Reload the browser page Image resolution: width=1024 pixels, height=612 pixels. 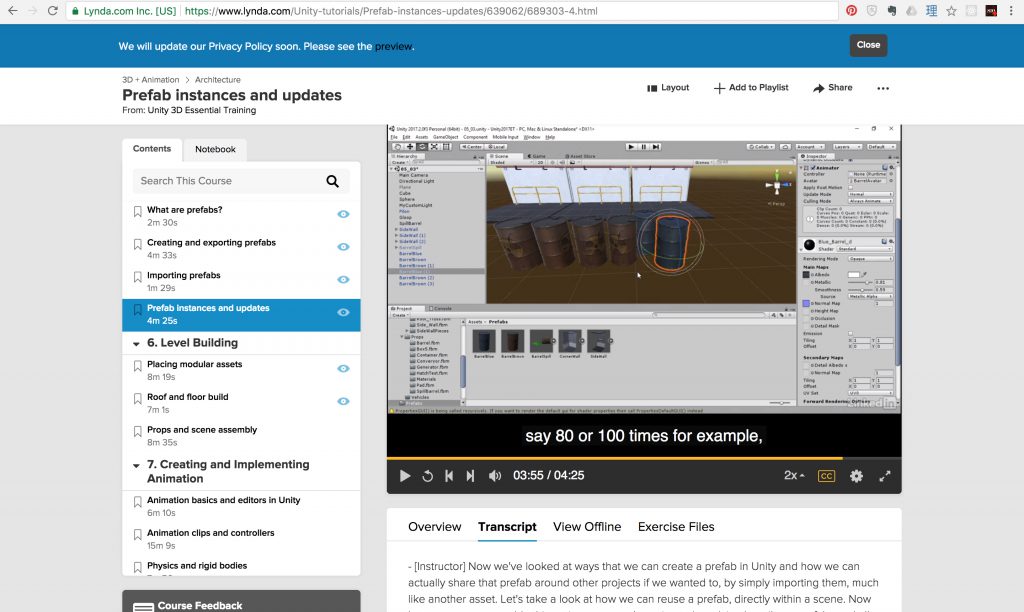(x=53, y=11)
